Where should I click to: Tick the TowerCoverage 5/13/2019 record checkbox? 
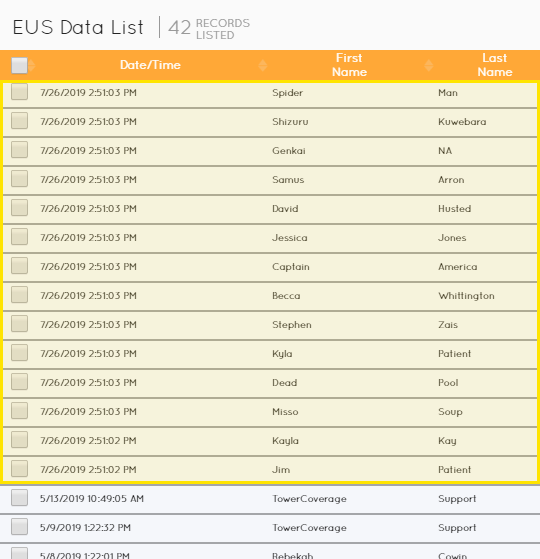click(x=19, y=498)
